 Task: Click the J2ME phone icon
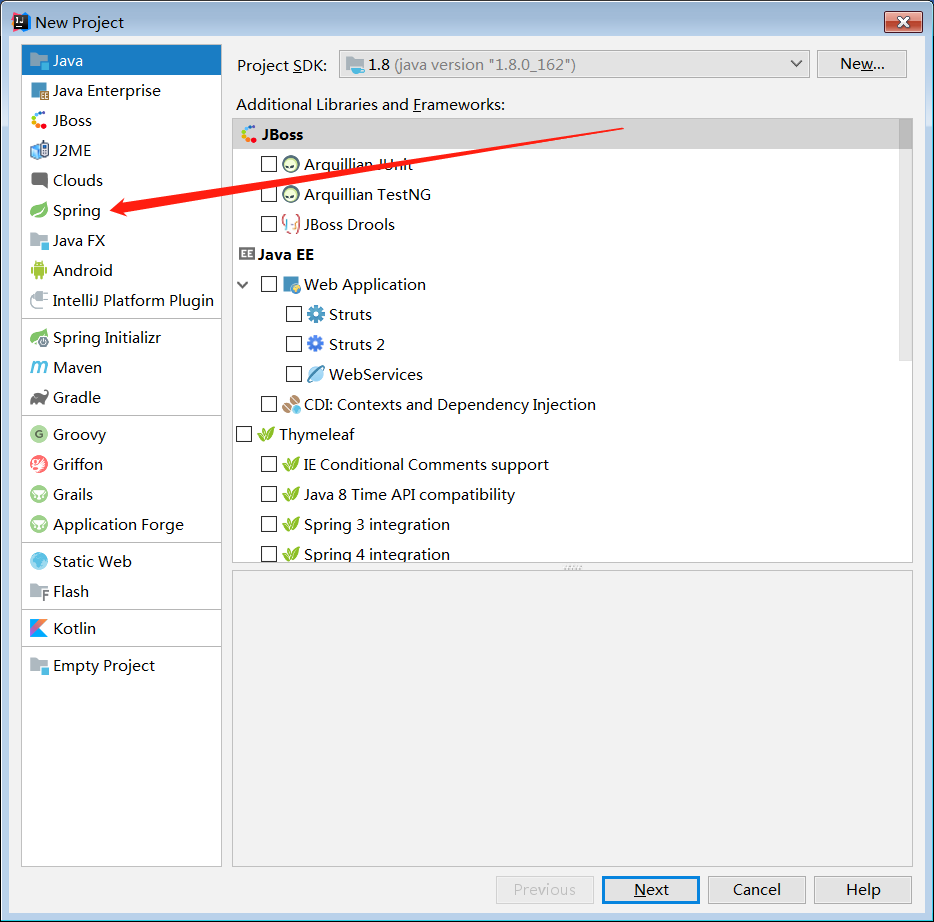point(39,151)
